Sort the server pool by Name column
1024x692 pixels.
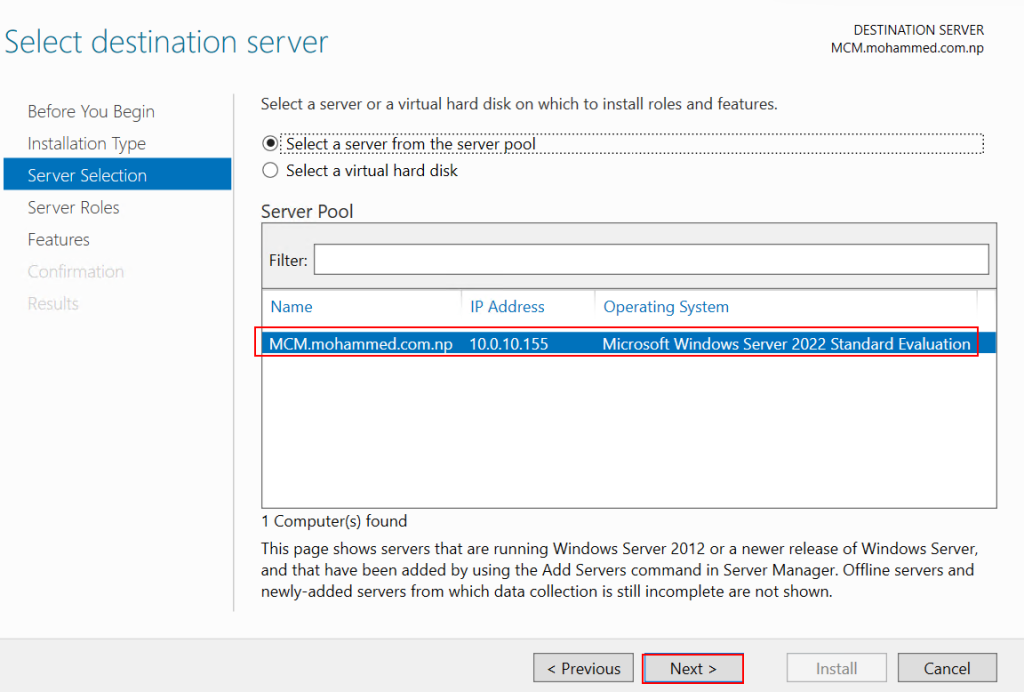point(291,307)
